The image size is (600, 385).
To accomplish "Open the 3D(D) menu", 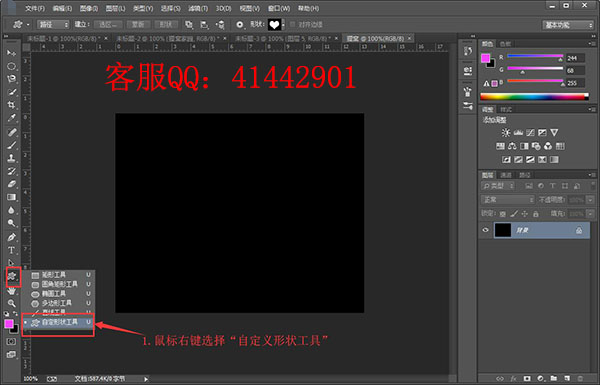I will pos(223,8).
